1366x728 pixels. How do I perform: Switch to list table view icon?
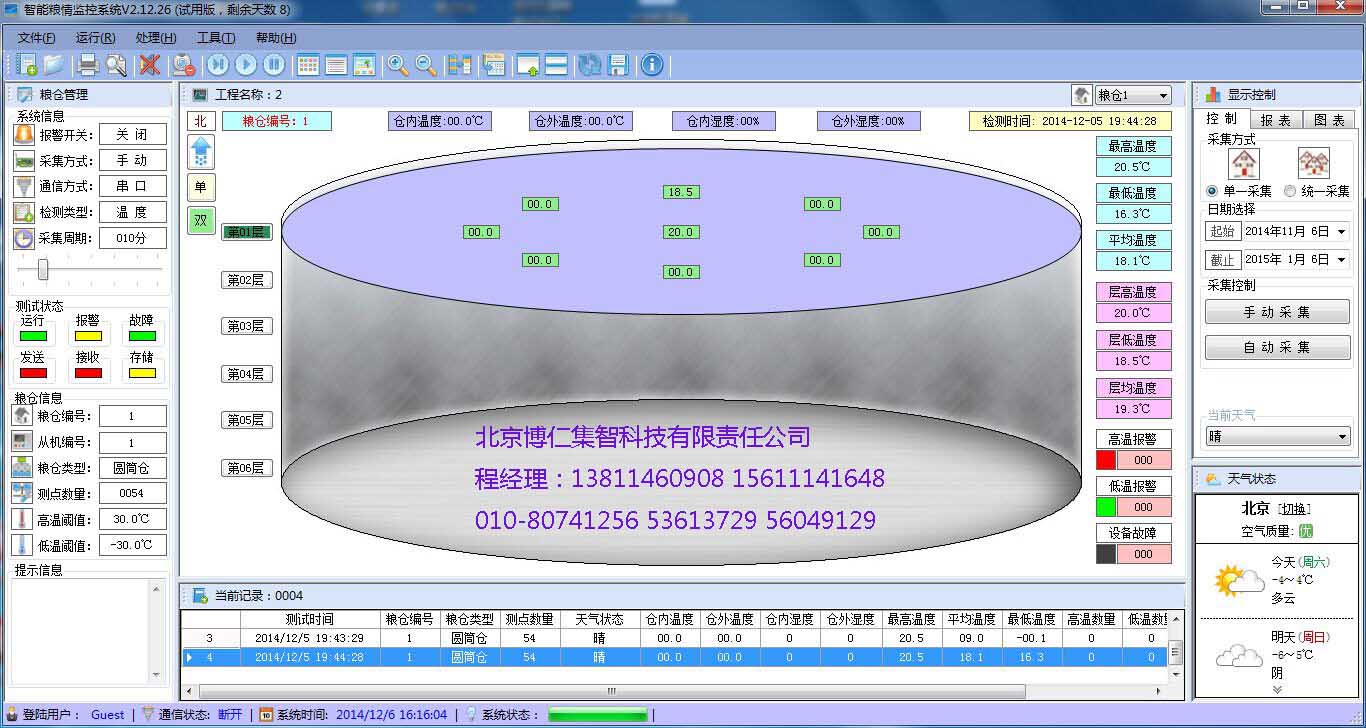point(336,65)
